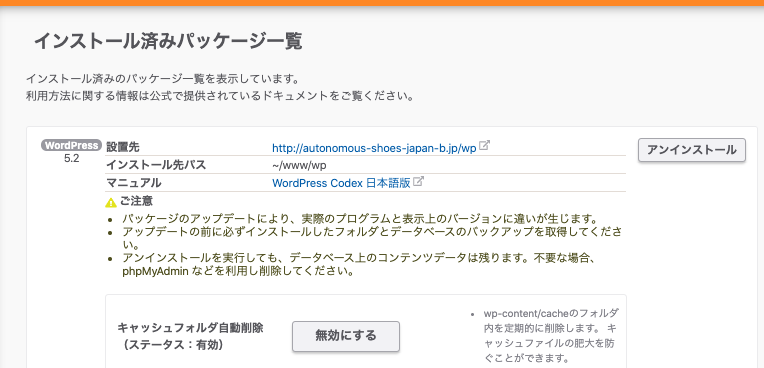Click the パッケージのアップデートにより notice line
This screenshot has height=368, width=764.
click(x=360, y=218)
